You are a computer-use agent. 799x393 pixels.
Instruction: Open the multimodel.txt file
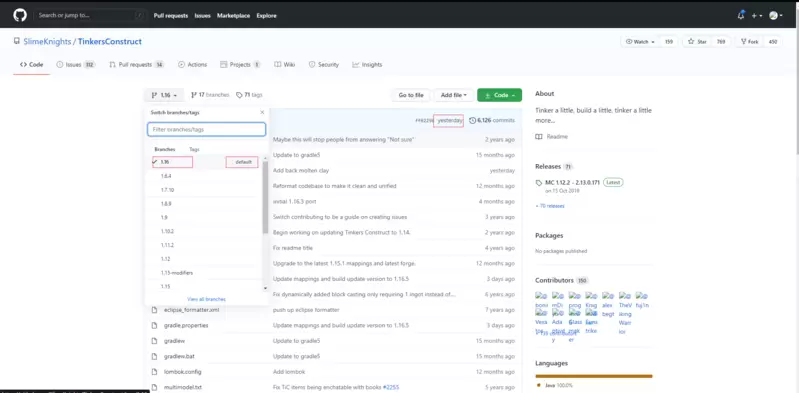coord(182,387)
